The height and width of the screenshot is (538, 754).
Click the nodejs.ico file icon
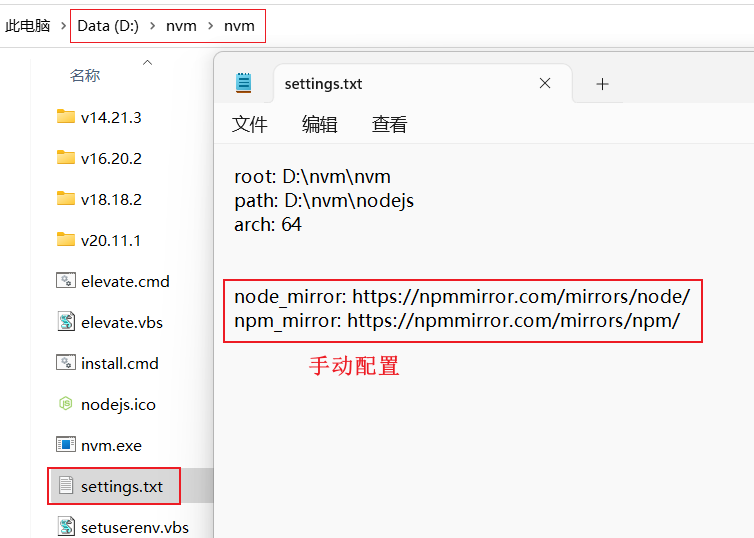coord(66,404)
